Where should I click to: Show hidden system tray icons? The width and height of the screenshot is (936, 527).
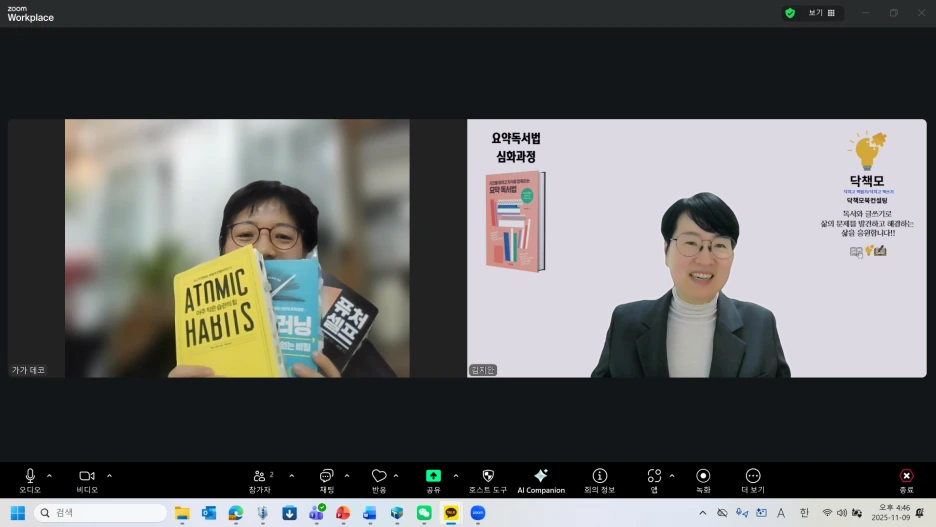[703, 513]
